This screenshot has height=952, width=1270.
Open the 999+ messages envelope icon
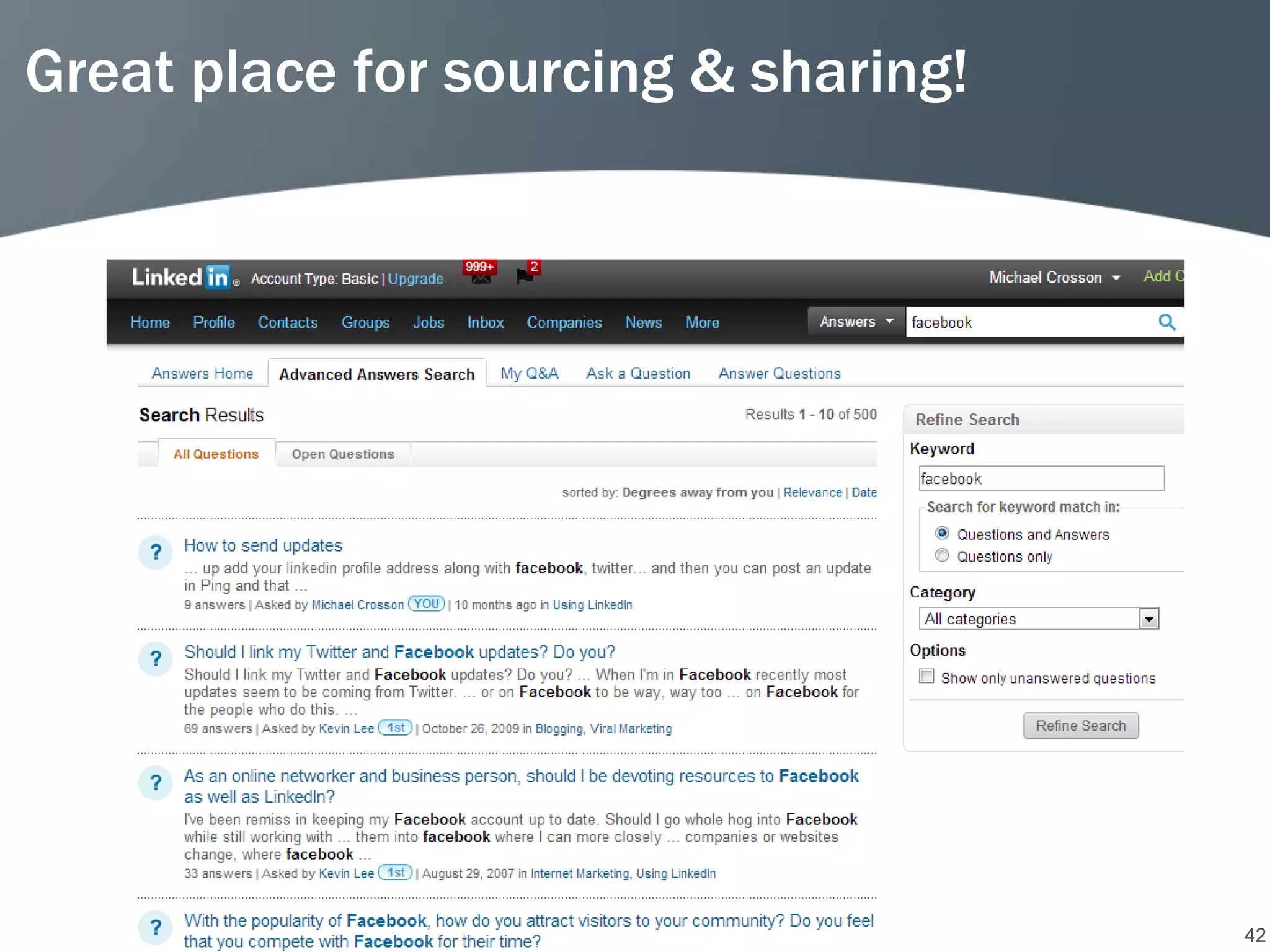tap(480, 272)
